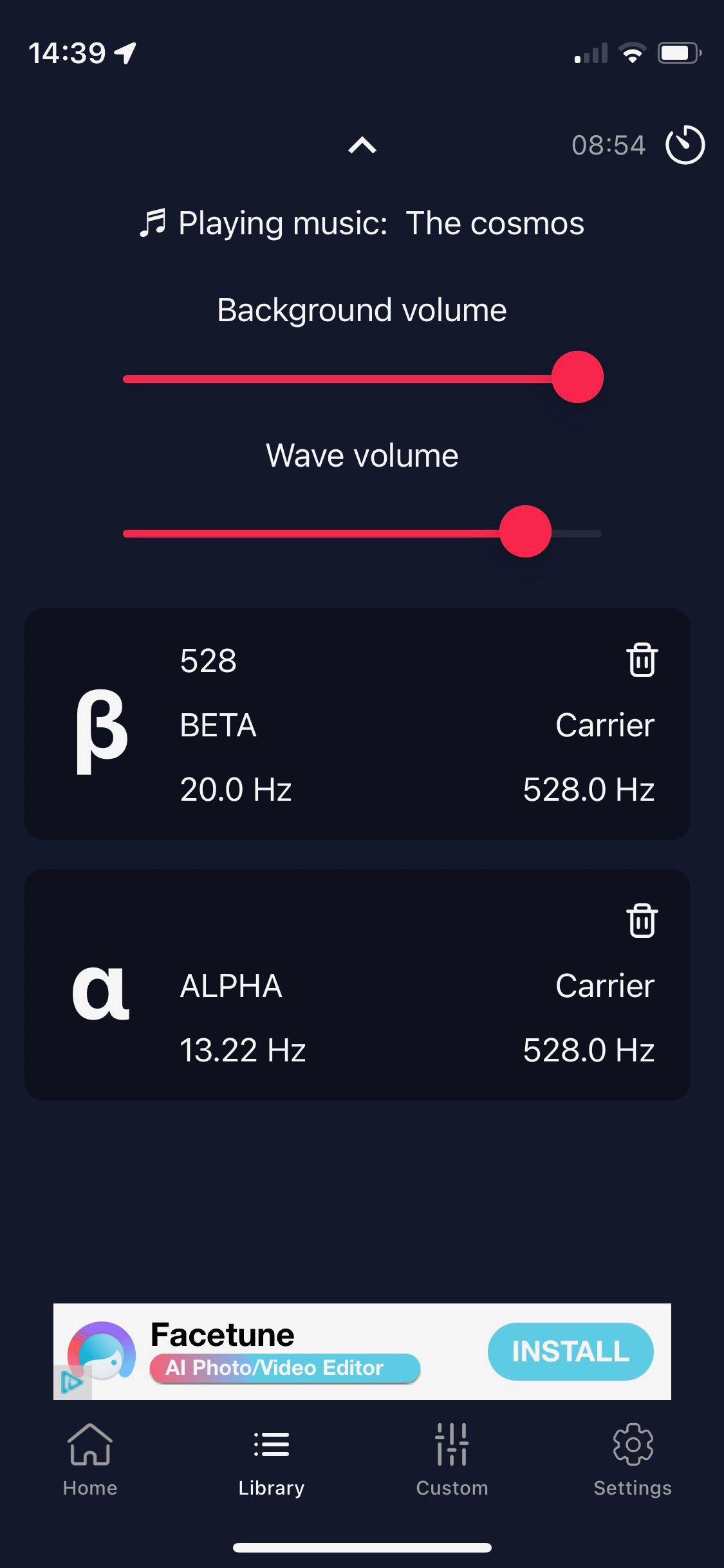Screen dimensions: 724x1568
Task: Open the sleep timer clock icon
Action: [685, 145]
